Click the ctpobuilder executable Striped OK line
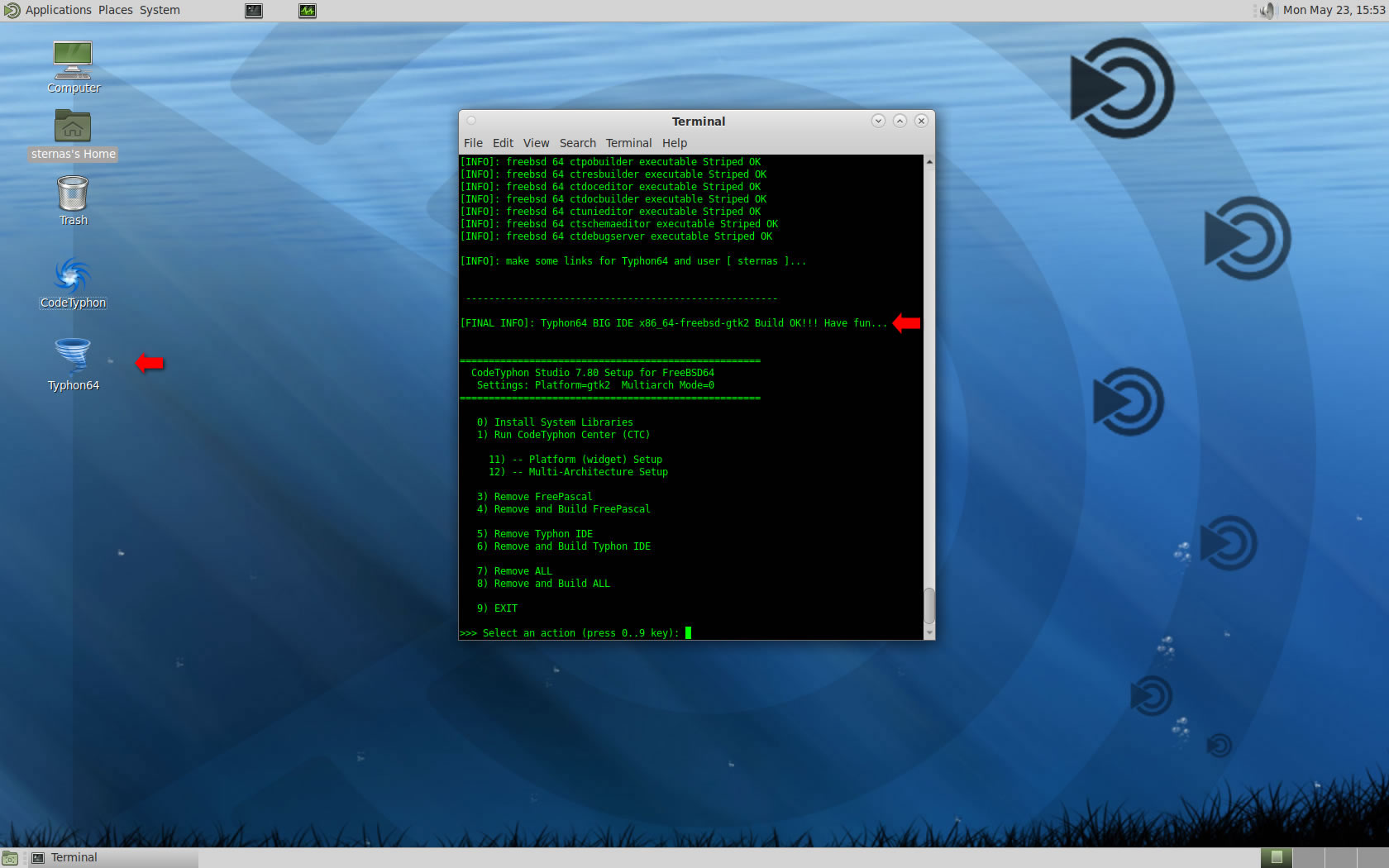Viewport: 1389px width, 868px height. coord(610,162)
